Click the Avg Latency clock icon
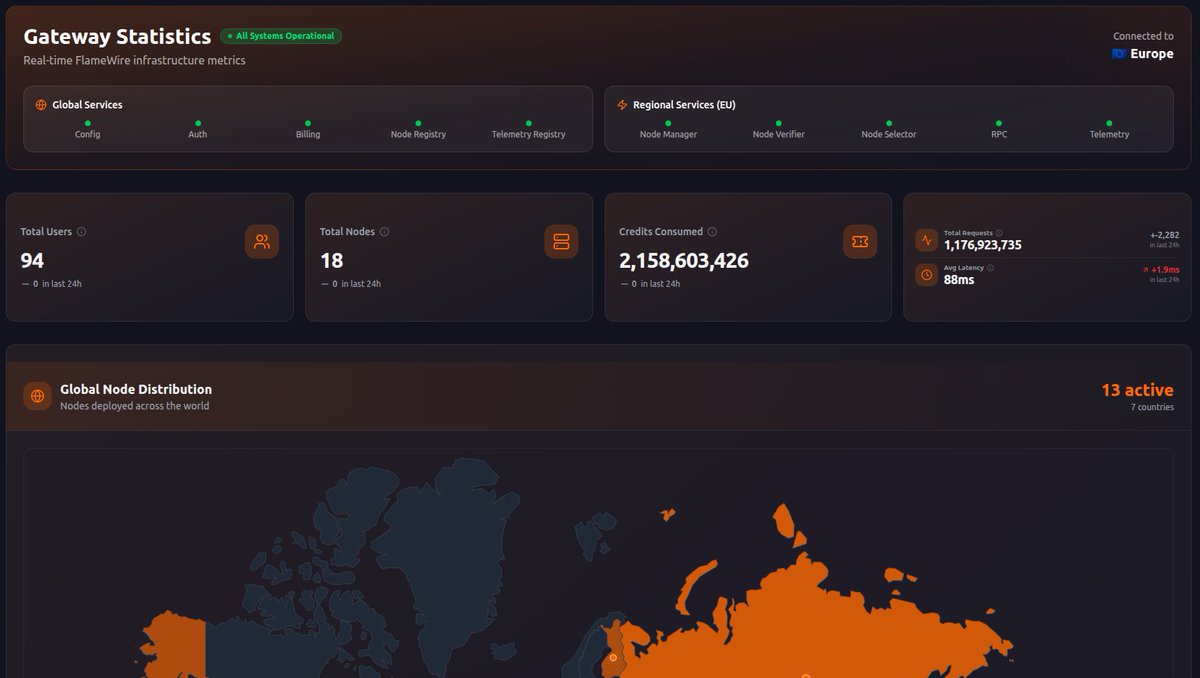 click(926, 274)
